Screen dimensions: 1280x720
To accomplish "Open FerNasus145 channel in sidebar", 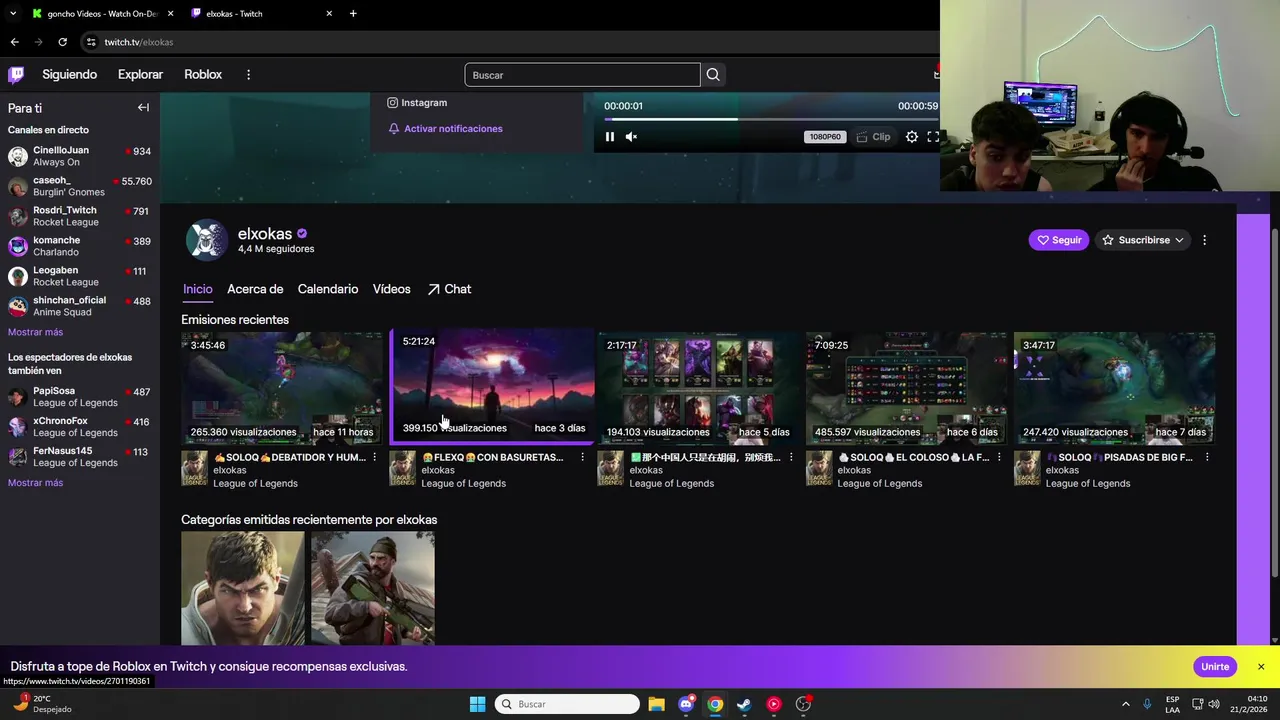I will [80, 457].
